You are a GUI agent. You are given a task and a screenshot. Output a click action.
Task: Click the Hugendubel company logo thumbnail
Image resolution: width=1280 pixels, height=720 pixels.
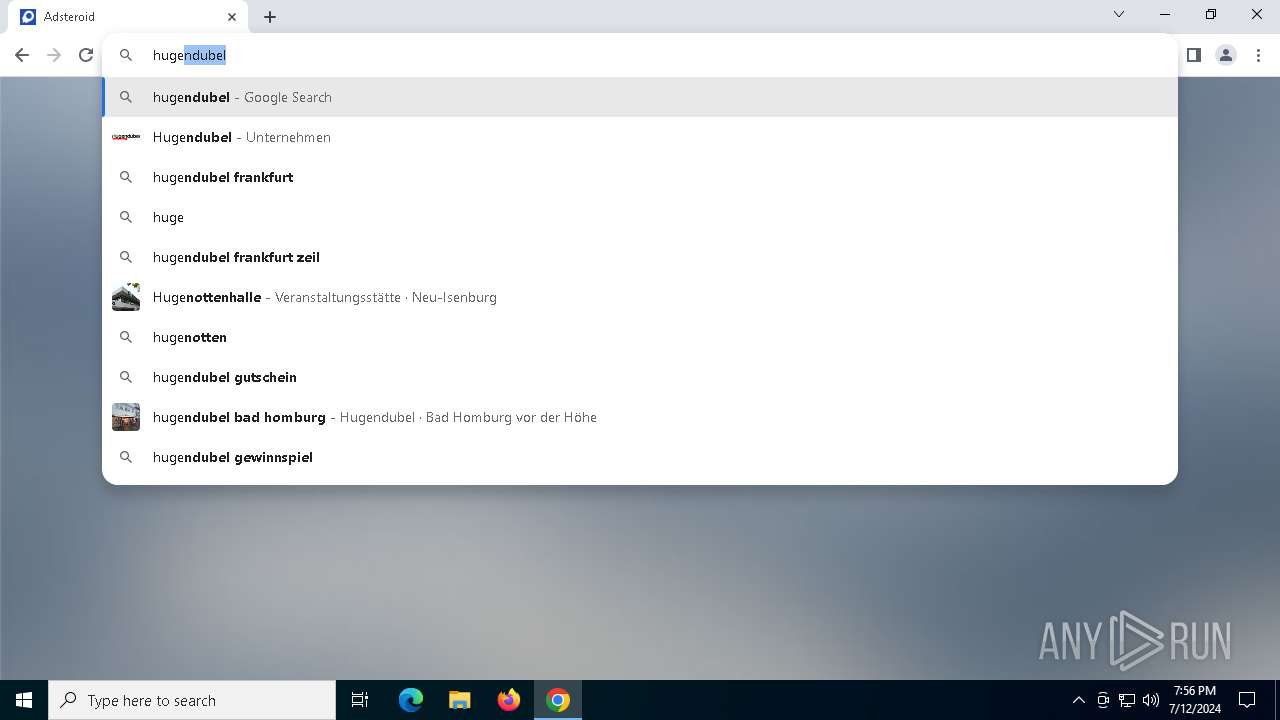click(126, 137)
